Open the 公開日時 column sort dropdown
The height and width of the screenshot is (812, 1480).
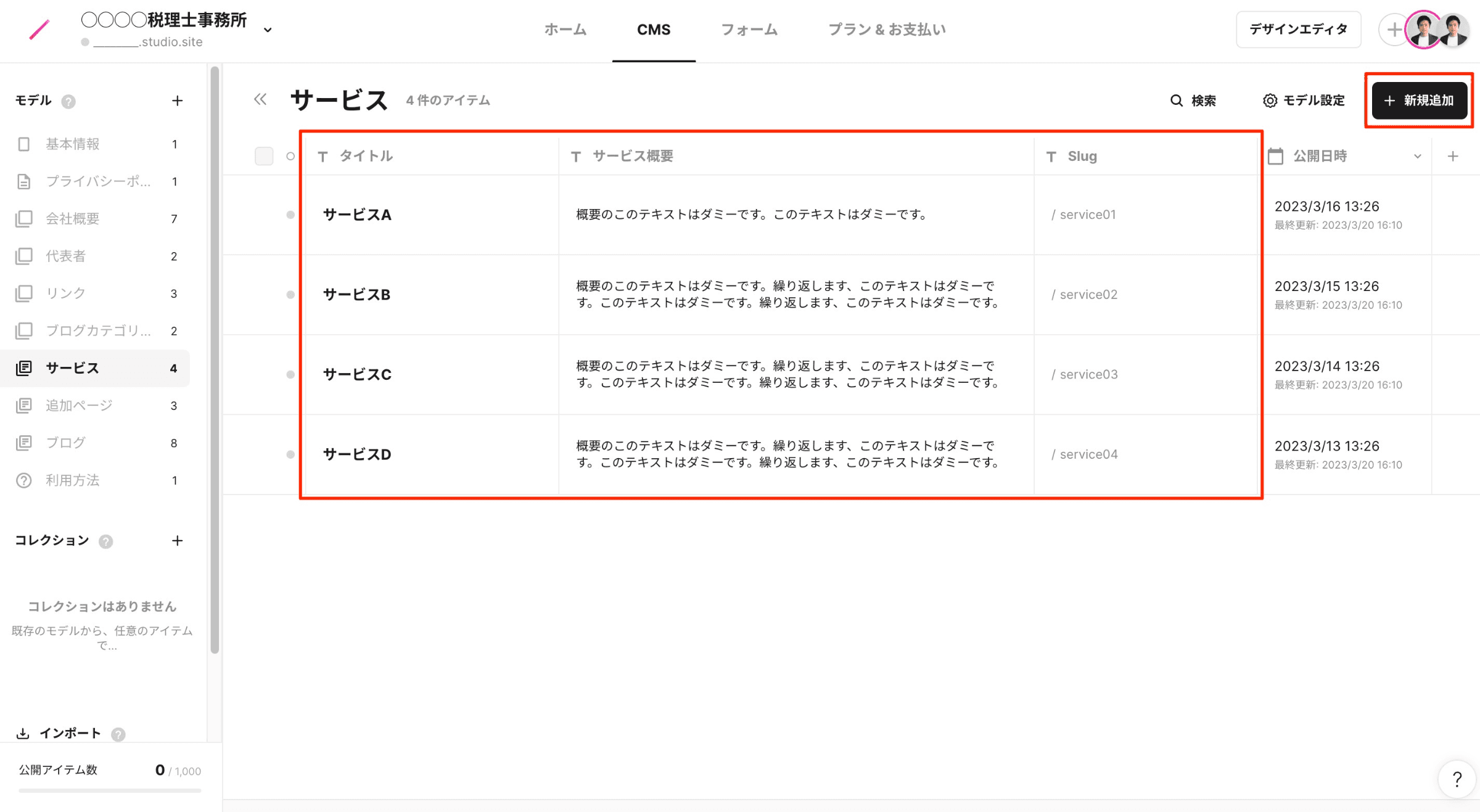[1417, 157]
